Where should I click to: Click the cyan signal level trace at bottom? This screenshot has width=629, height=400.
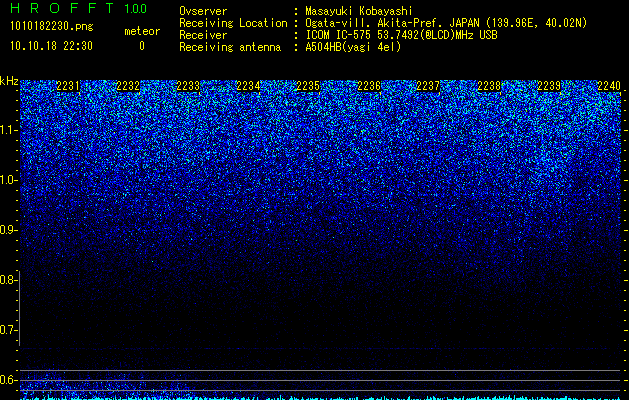pyautogui.click(x=320, y=397)
